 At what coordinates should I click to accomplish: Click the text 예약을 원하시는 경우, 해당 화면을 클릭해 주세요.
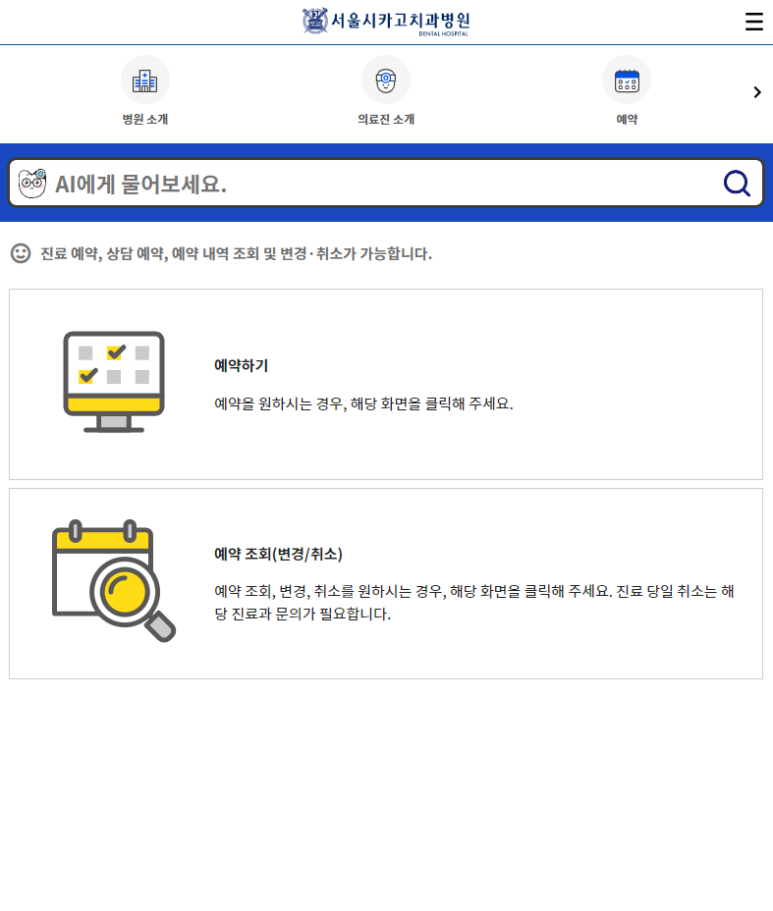pyautogui.click(x=364, y=404)
